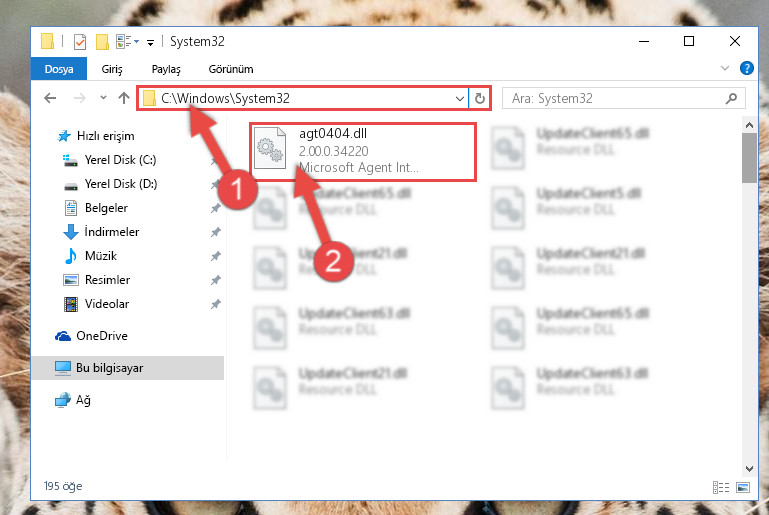Expand the ribbon with the chevron
769x515 pixels.
pyautogui.click(x=724, y=68)
